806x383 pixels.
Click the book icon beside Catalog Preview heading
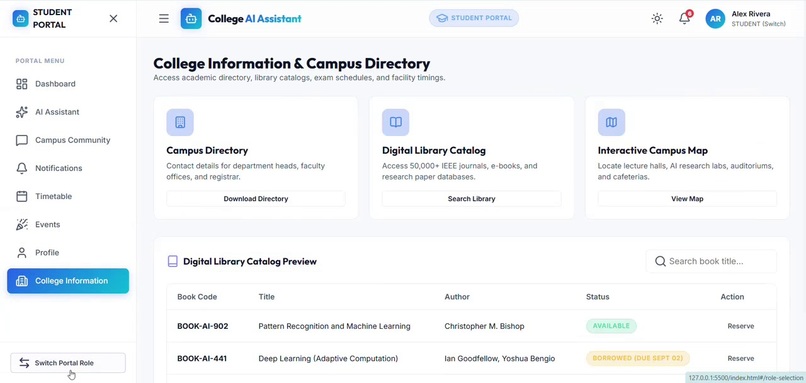(x=173, y=262)
